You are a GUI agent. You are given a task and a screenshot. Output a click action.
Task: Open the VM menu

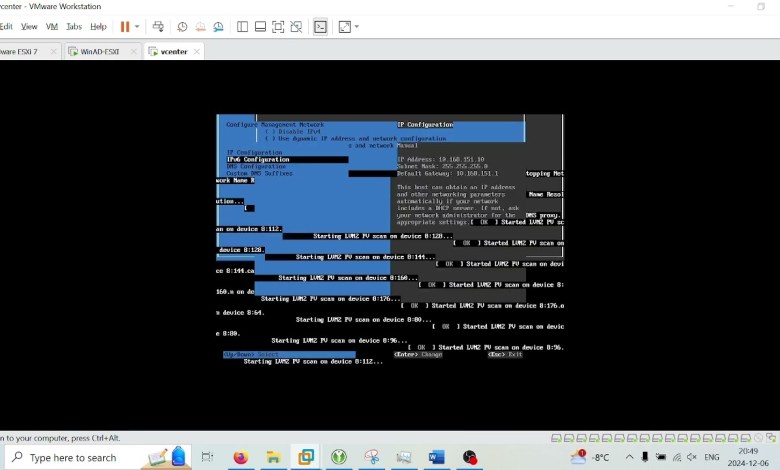[x=52, y=27]
